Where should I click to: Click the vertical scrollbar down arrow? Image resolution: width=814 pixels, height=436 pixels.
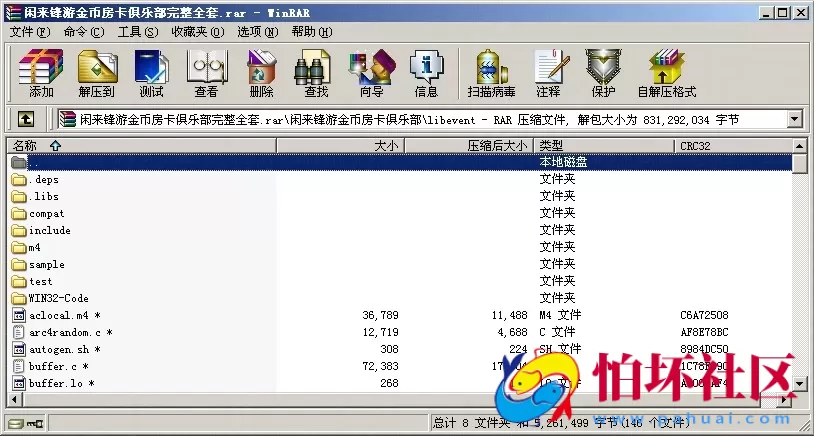(x=800, y=385)
